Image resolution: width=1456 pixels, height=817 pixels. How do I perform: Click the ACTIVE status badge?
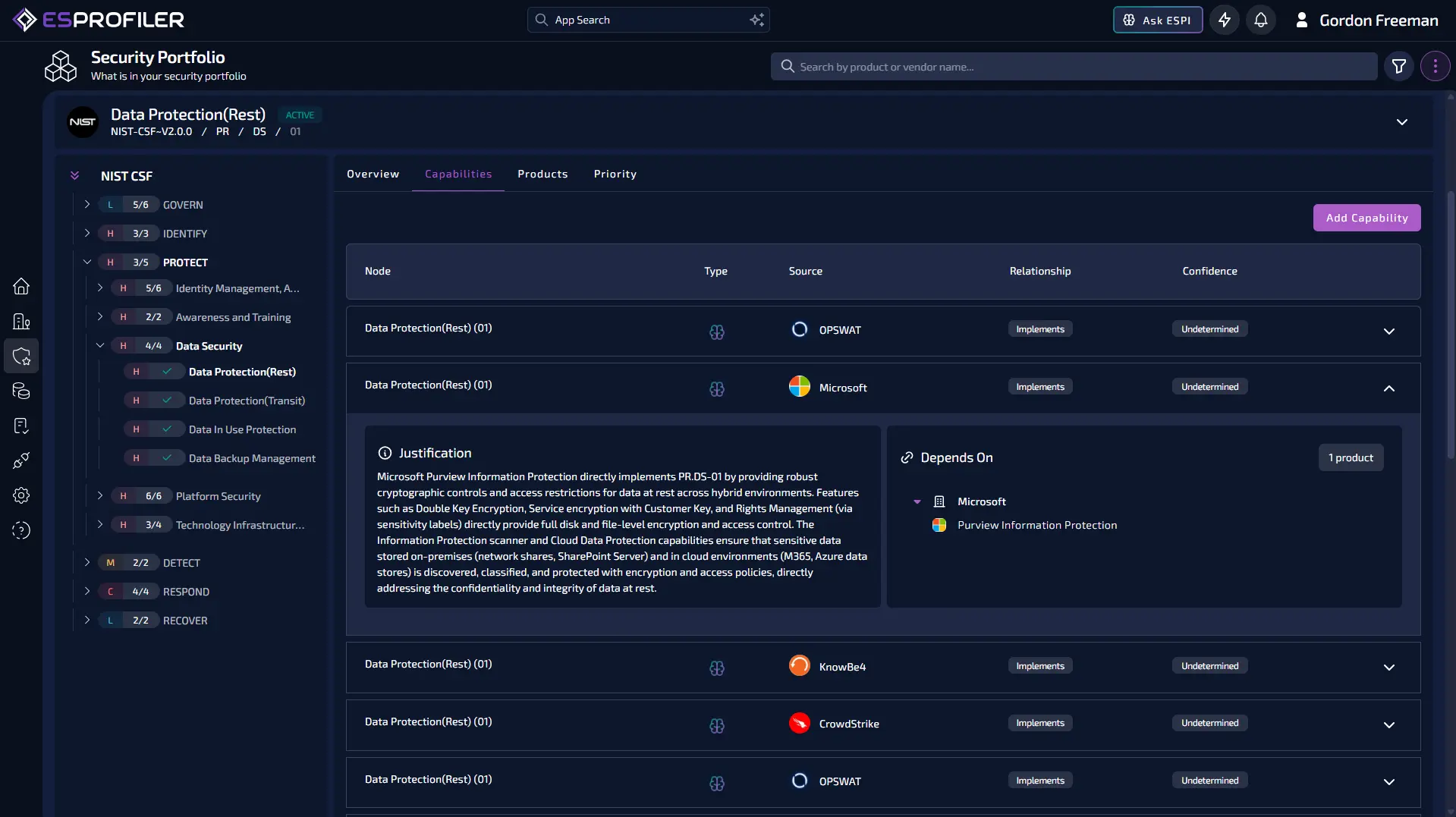[x=300, y=115]
